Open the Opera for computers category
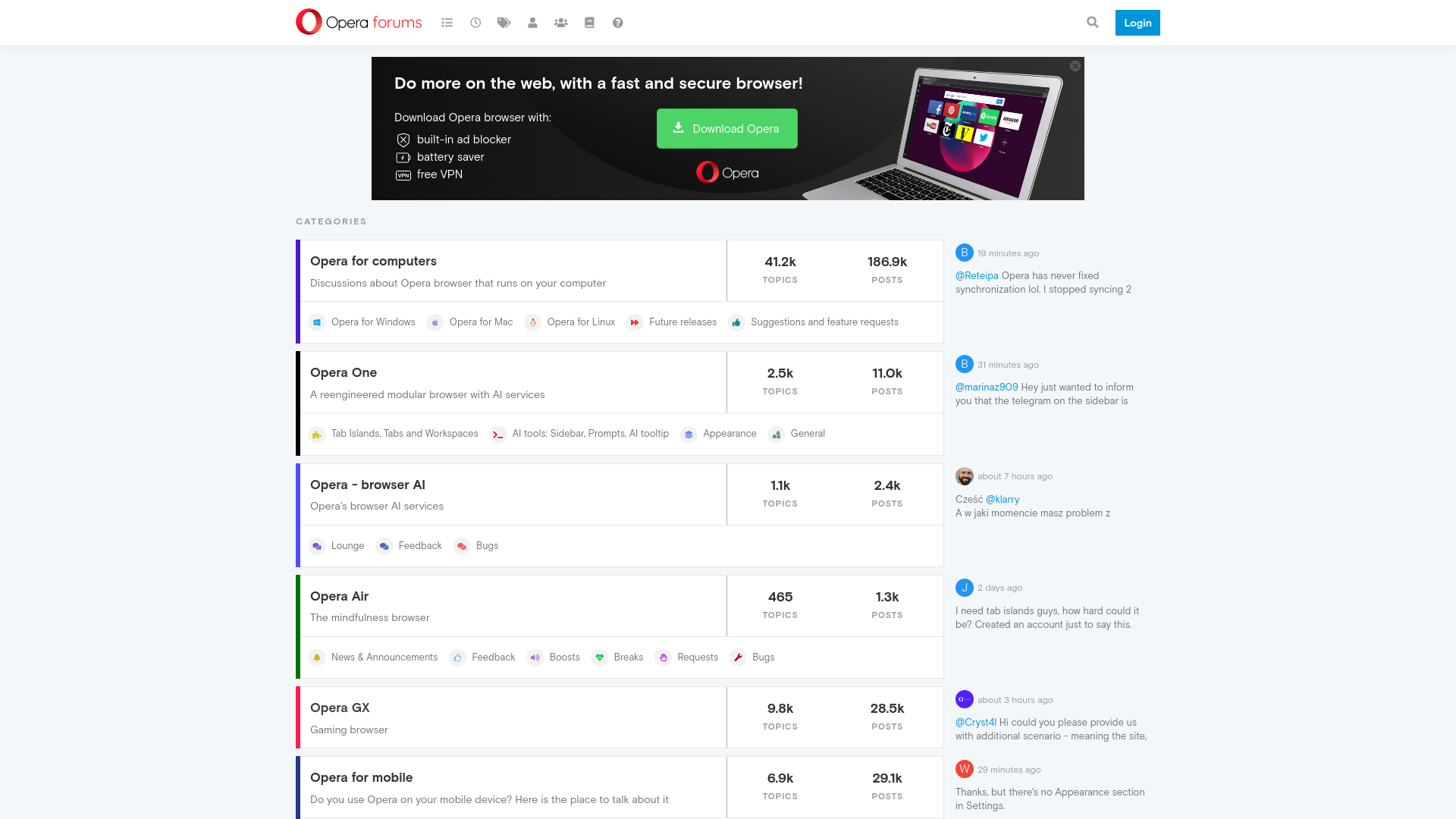The height and width of the screenshot is (819, 1456). (x=373, y=261)
